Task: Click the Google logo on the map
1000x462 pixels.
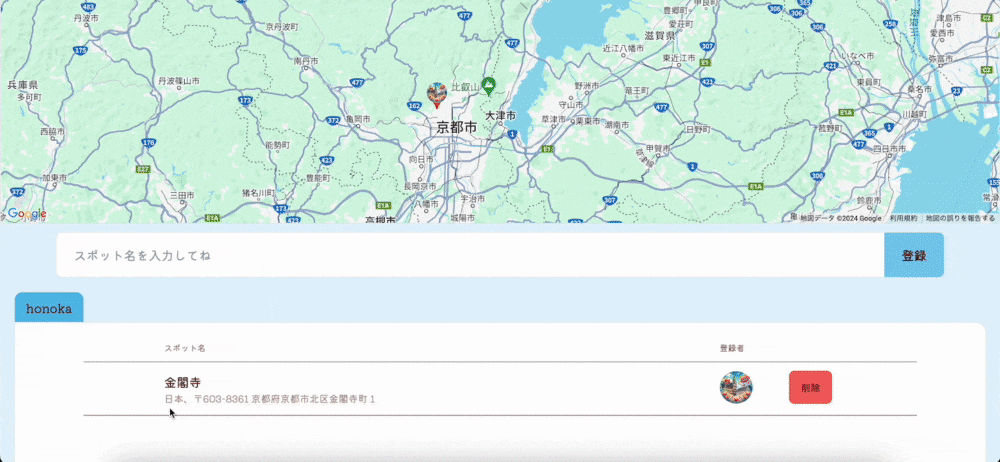Action: pyautogui.click(x=27, y=214)
